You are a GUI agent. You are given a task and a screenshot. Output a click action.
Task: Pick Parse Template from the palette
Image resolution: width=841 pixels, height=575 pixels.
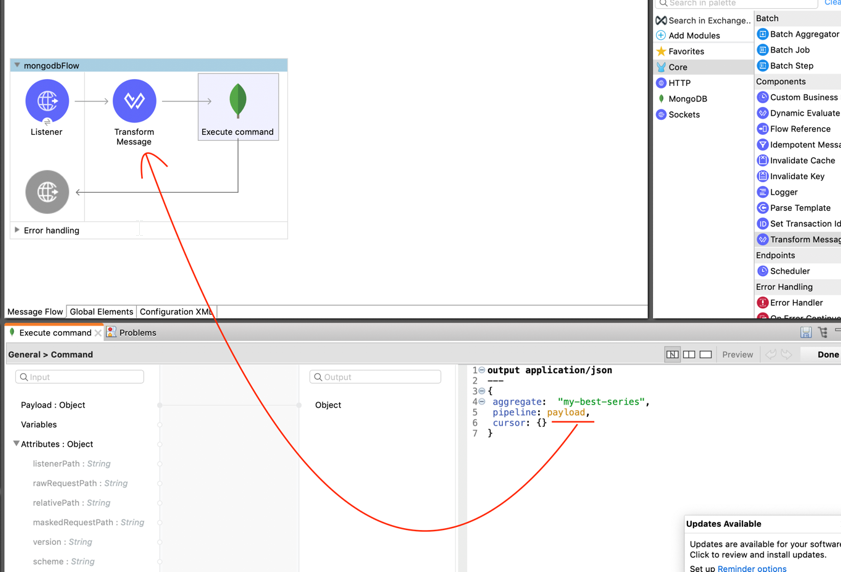[794, 208]
